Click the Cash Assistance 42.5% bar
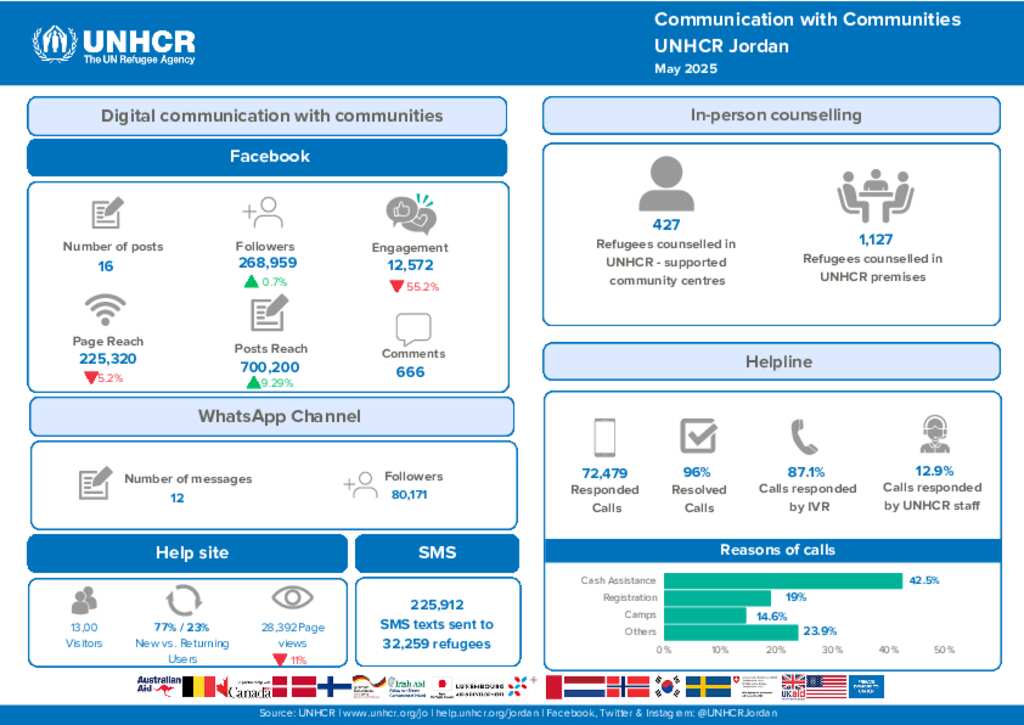 pos(783,580)
